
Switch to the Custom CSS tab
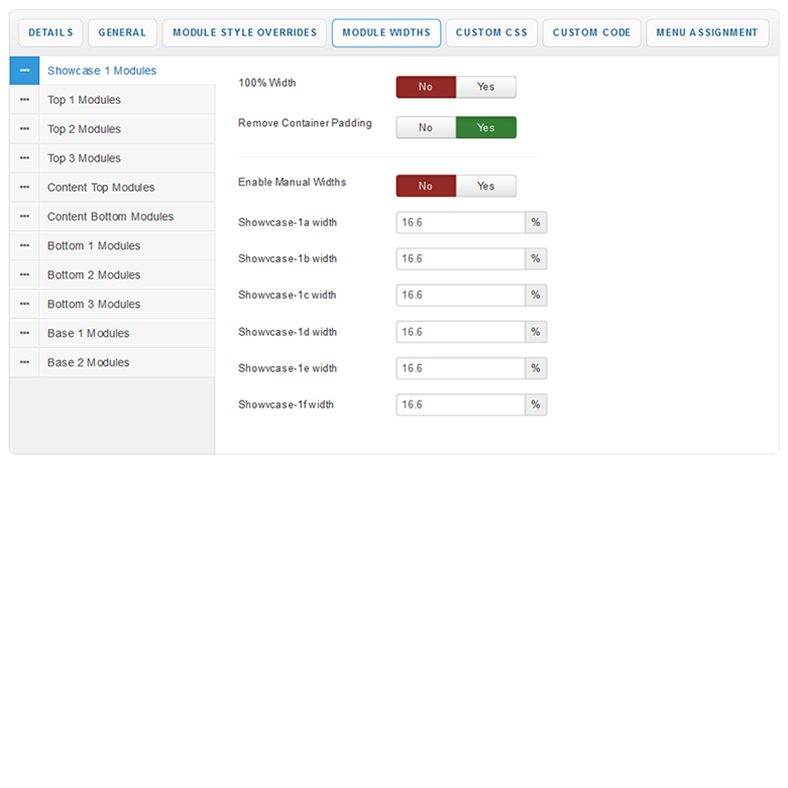[x=491, y=33]
